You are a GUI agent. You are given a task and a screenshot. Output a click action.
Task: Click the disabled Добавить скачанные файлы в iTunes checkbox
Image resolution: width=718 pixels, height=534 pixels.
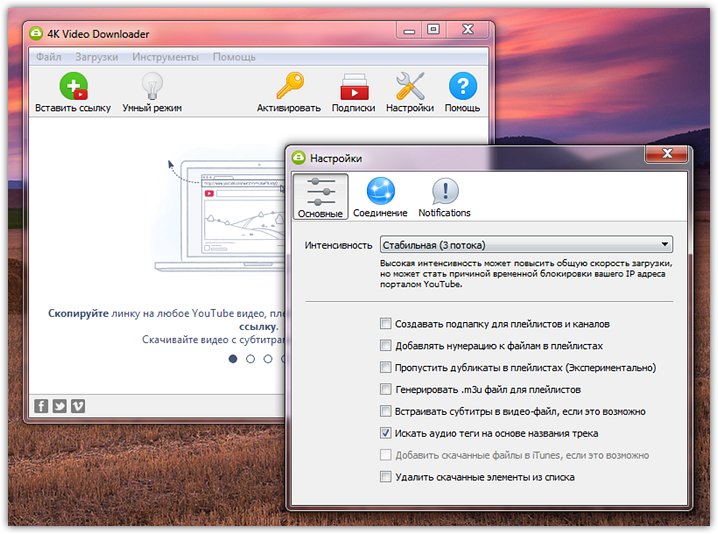(x=386, y=455)
